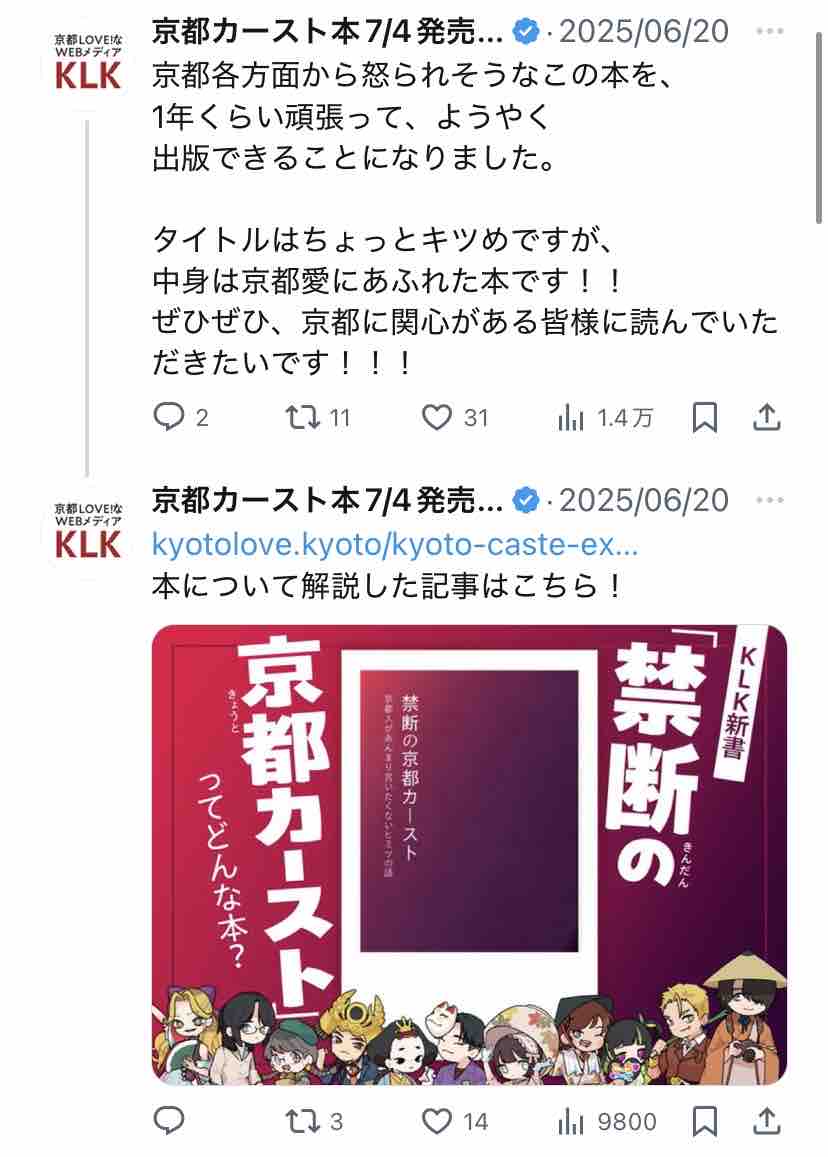This screenshot has width=828, height=1157.
Task: Share the second tweet
Action: pyautogui.click(x=767, y=1122)
